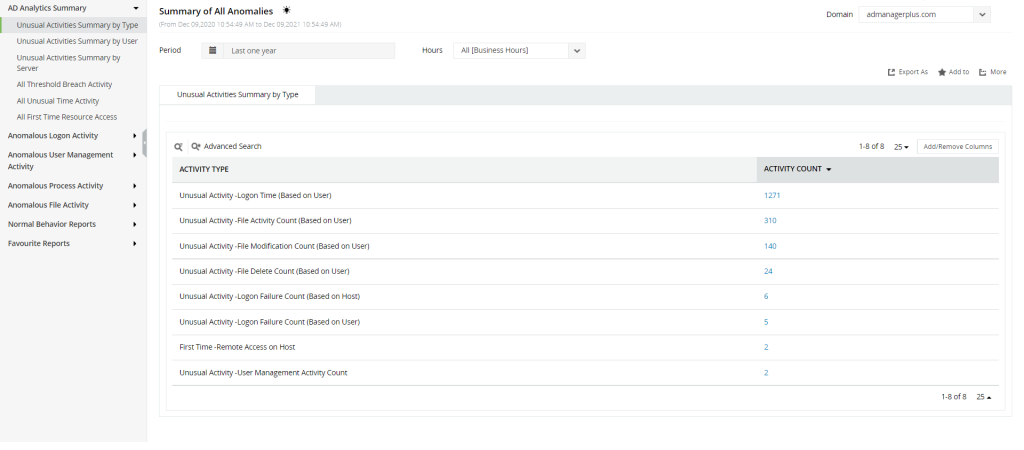Click the calendar icon beside Period
This screenshot has width=1024, height=450.
click(212, 50)
